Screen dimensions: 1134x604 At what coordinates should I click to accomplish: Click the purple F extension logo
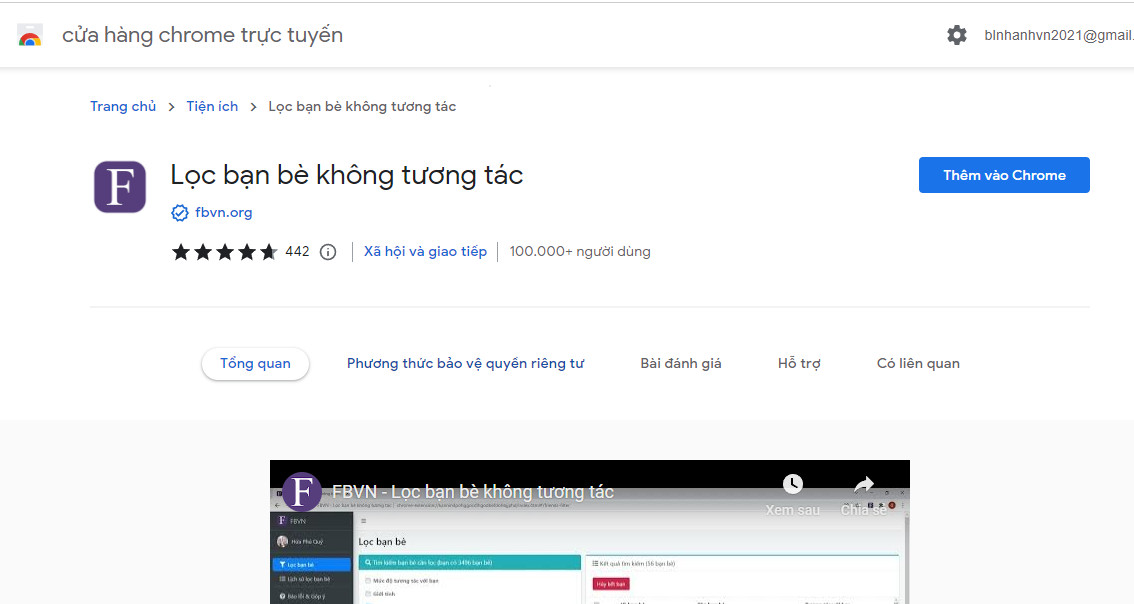coord(119,187)
